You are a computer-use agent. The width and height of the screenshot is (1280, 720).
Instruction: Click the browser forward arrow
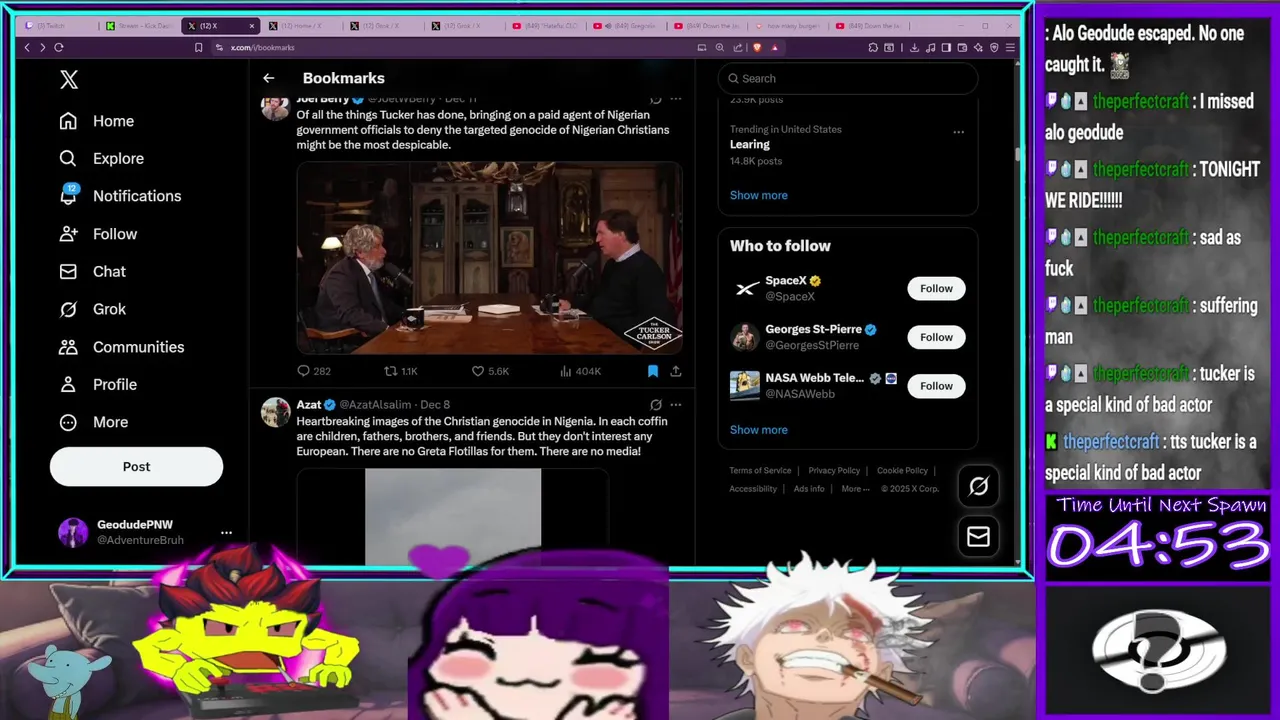[42, 47]
